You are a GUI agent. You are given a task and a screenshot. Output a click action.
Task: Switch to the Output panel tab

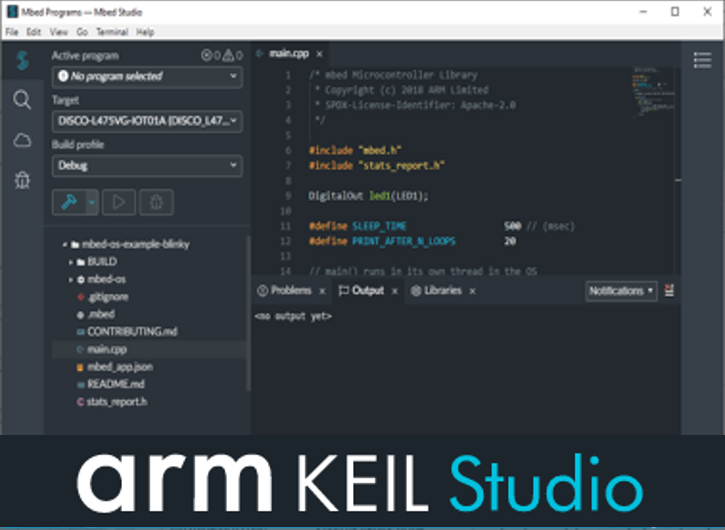[368, 290]
